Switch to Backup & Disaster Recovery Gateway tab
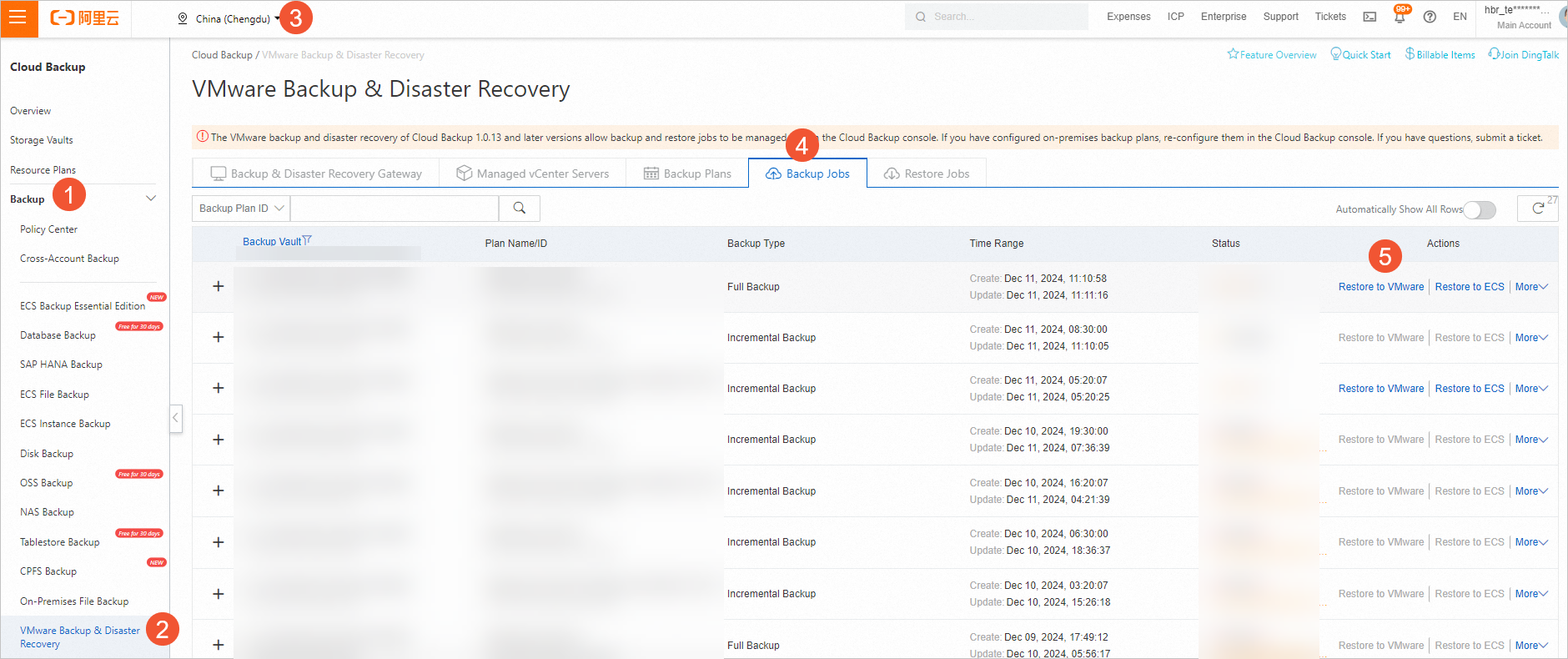This screenshot has width=1568, height=659. (x=316, y=174)
